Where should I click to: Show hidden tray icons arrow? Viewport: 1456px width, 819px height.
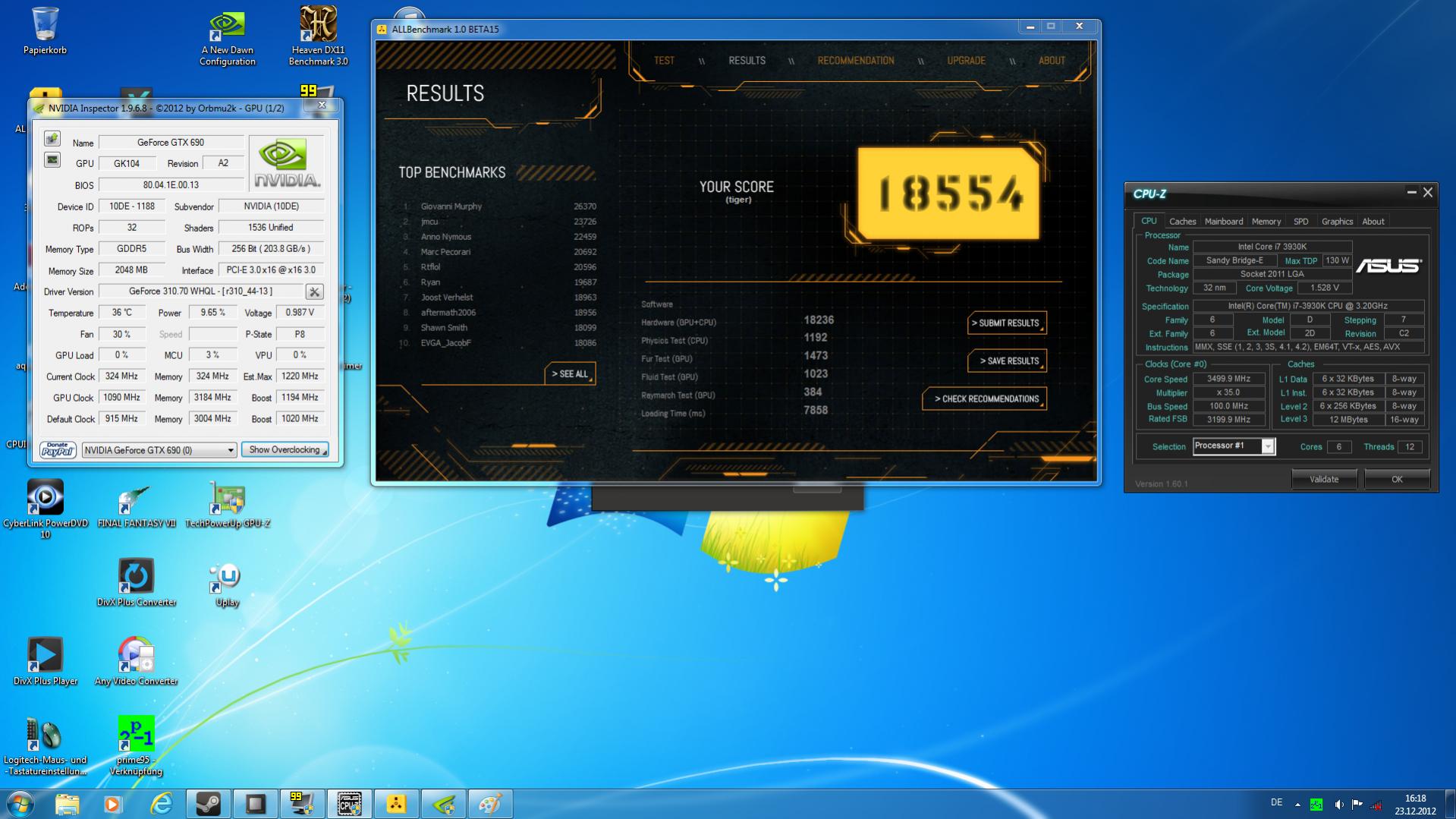click(x=1297, y=805)
